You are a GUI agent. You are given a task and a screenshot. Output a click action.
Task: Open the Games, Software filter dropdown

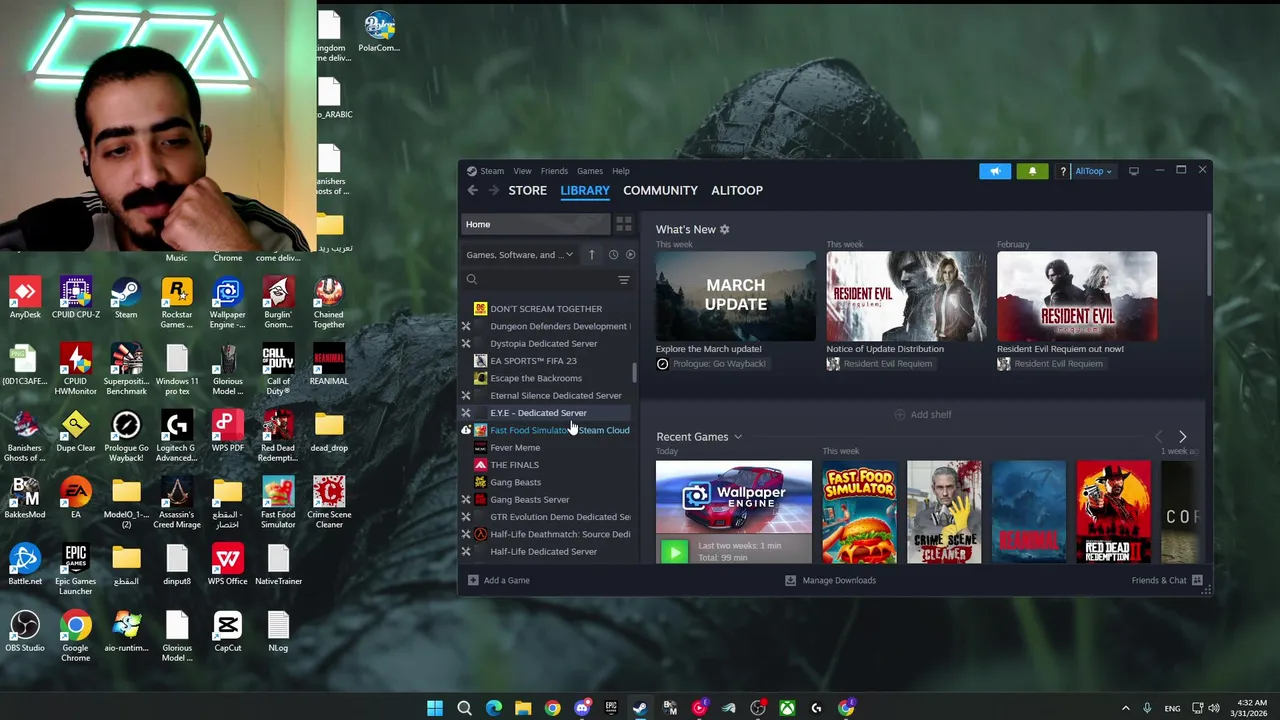tap(520, 255)
